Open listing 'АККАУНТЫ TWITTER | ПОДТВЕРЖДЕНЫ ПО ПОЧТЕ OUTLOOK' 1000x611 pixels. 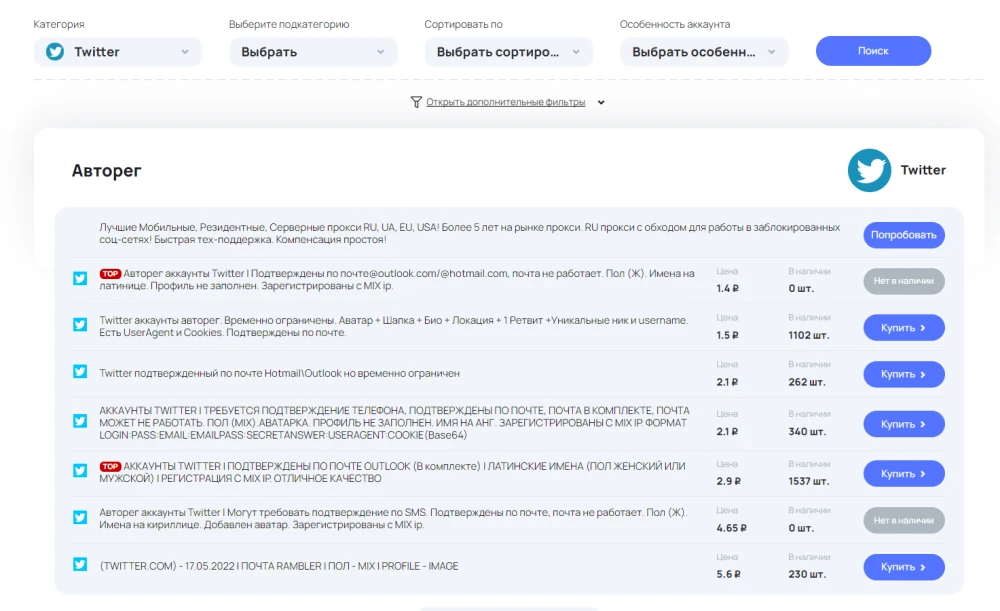392,472
